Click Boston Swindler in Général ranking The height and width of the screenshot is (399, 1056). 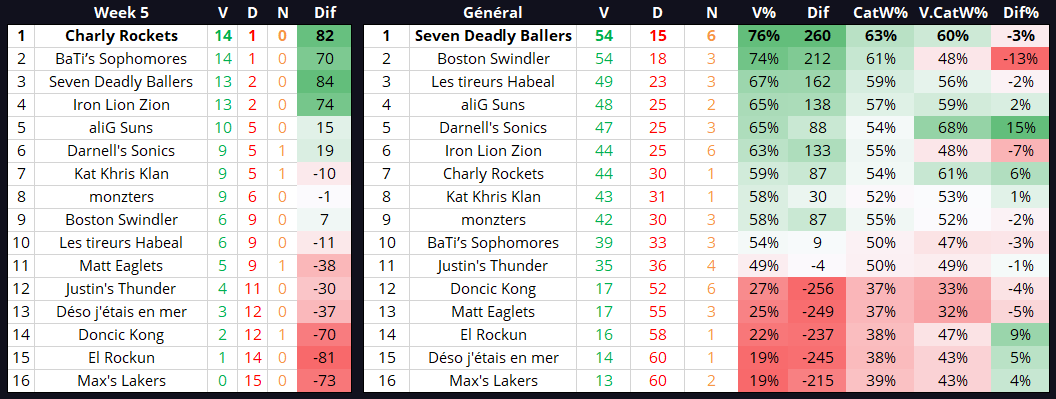(x=493, y=59)
